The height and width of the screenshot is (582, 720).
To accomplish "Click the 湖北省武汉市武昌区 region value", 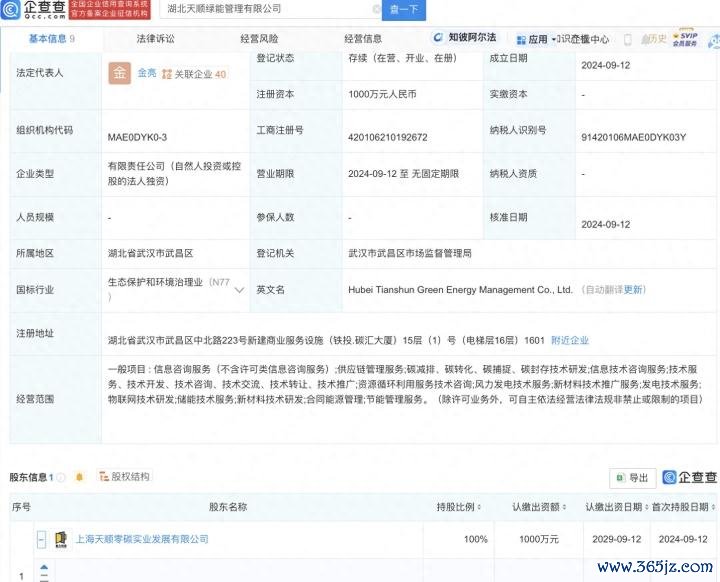I will pyautogui.click(x=150, y=253).
